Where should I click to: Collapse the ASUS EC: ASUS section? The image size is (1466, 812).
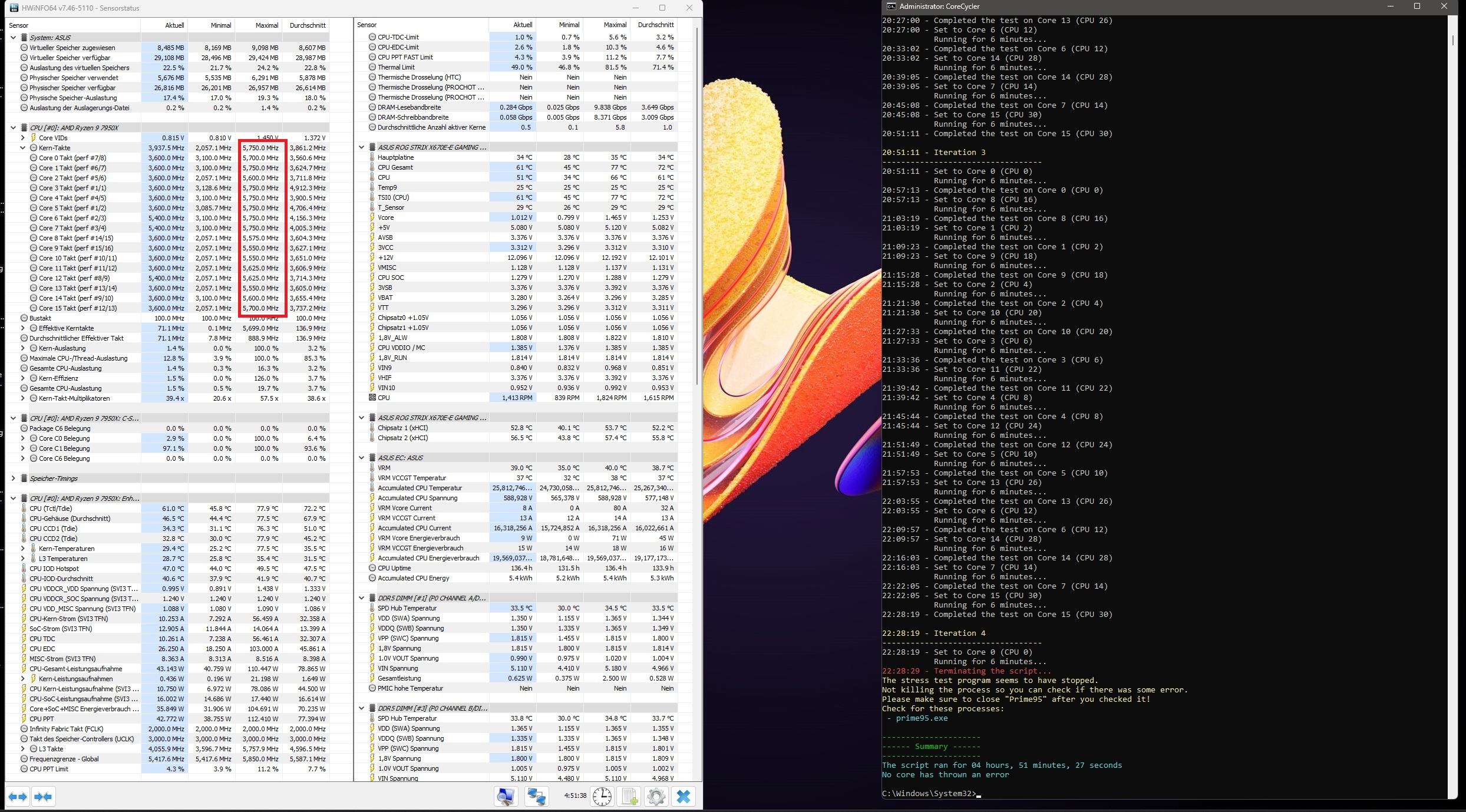362,458
